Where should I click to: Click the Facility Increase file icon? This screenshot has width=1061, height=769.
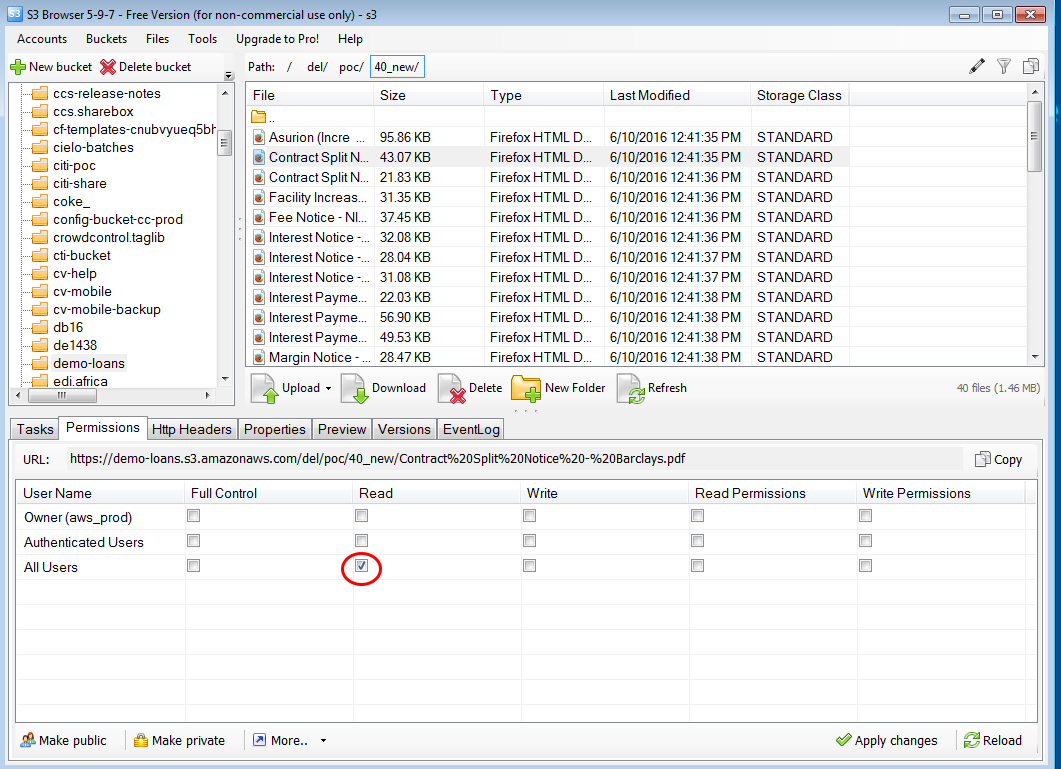click(x=258, y=198)
